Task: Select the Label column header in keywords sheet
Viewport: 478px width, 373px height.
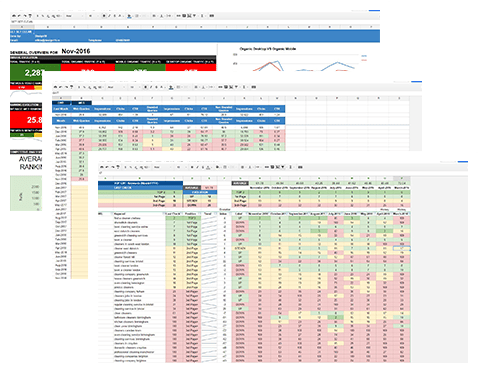Action: coord(239,214)
